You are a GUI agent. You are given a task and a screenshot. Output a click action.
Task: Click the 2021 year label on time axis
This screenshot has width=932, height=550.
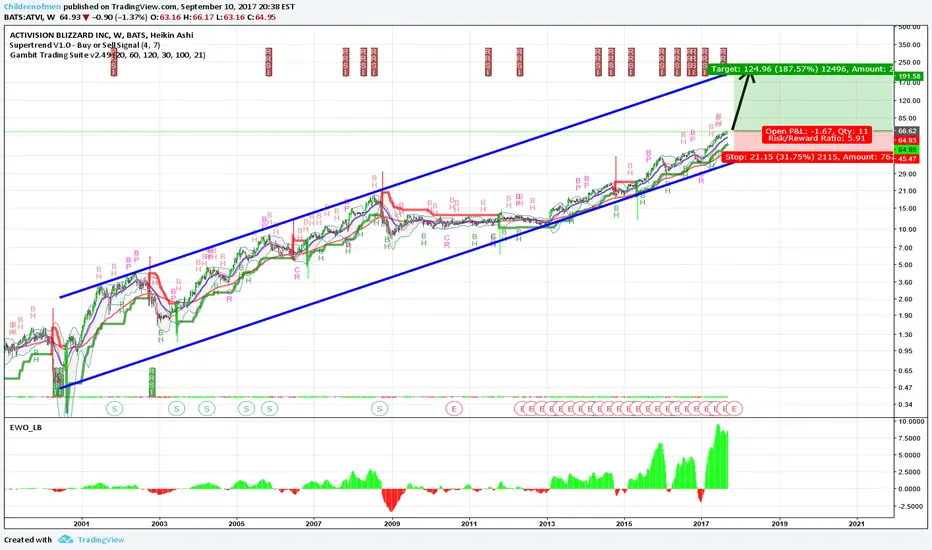click(857, 524)
